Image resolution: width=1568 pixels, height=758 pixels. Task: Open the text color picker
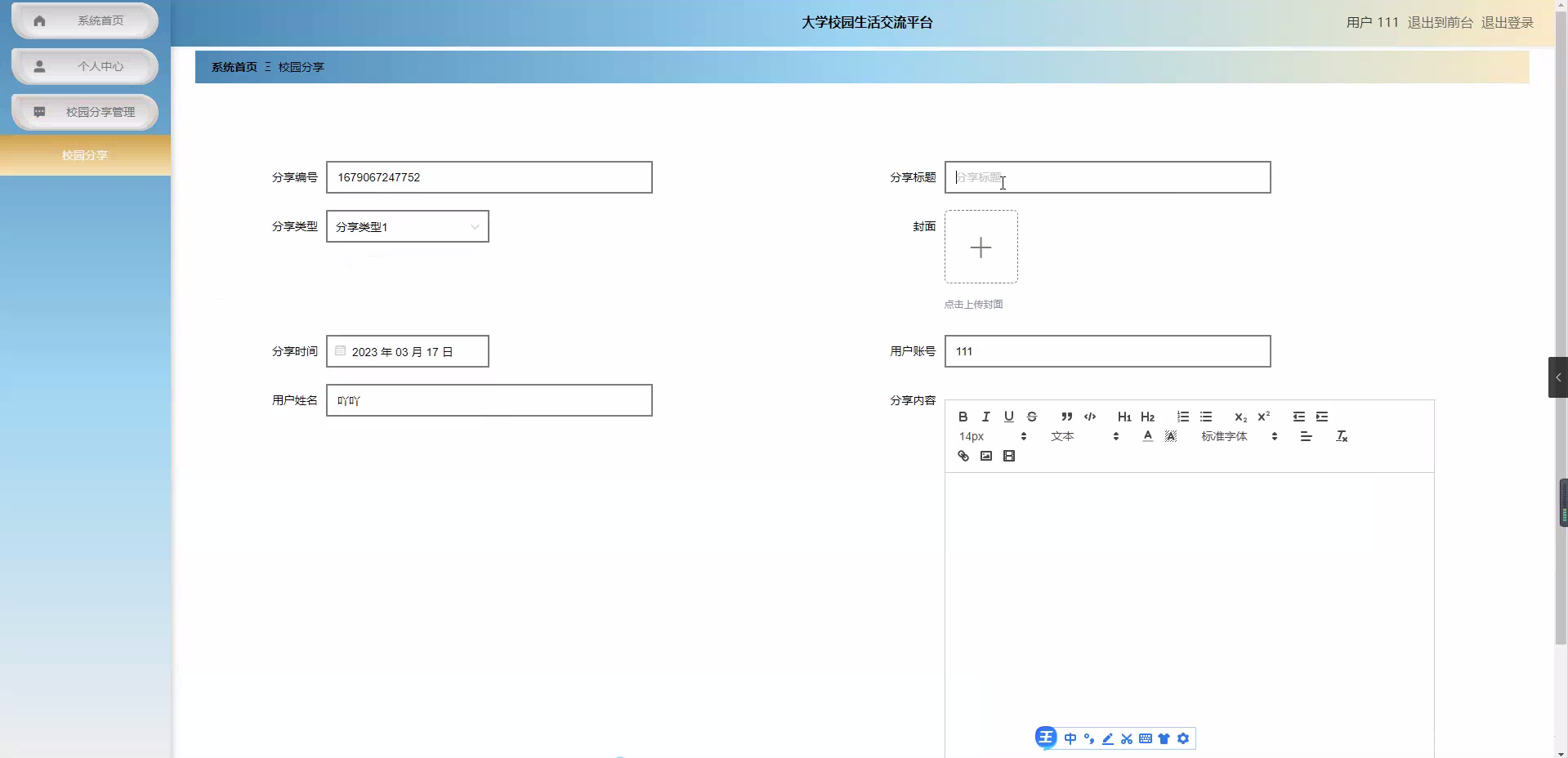(x=1148, y=436)
